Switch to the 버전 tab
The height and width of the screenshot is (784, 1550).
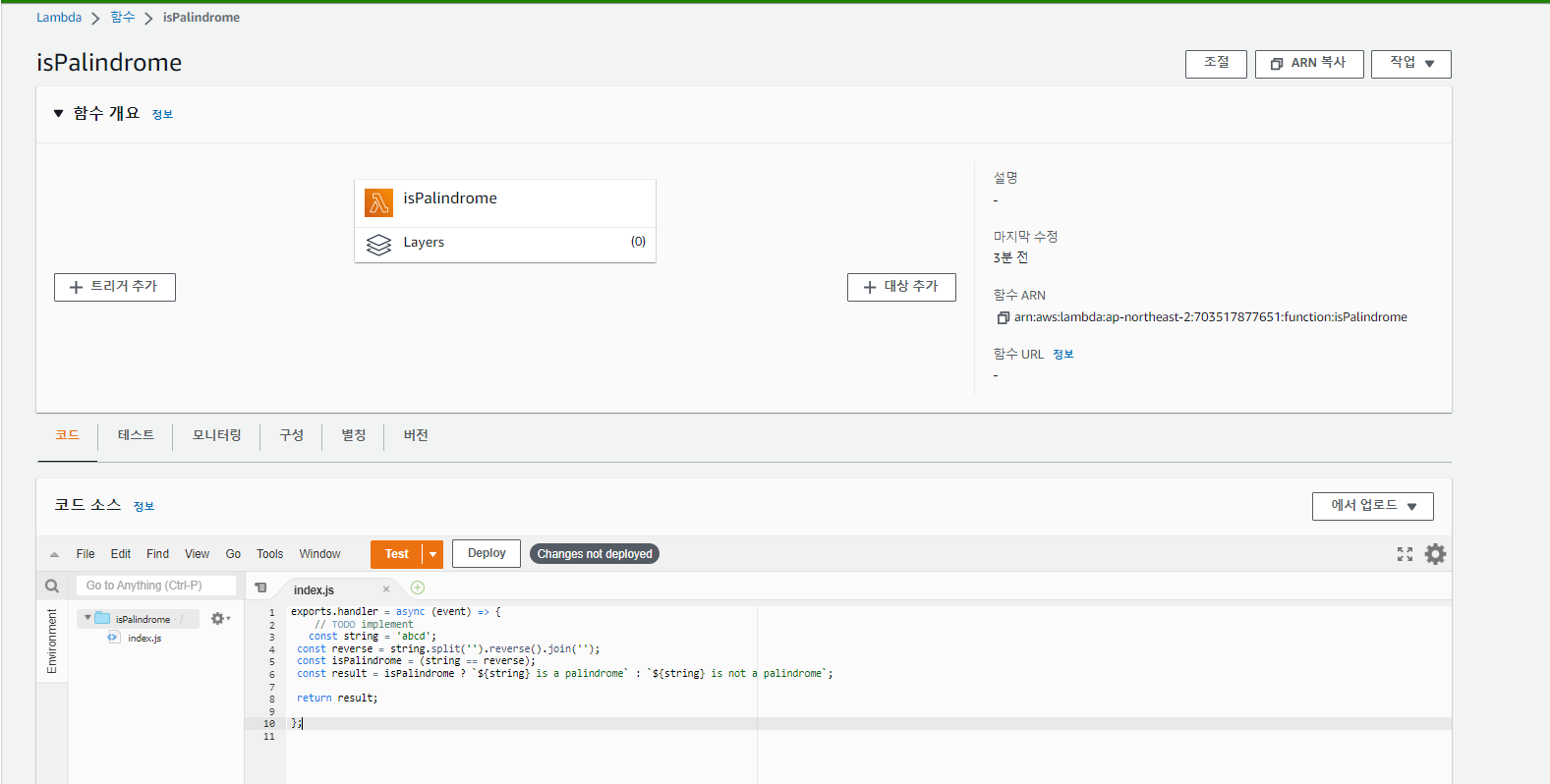[415, 435]
